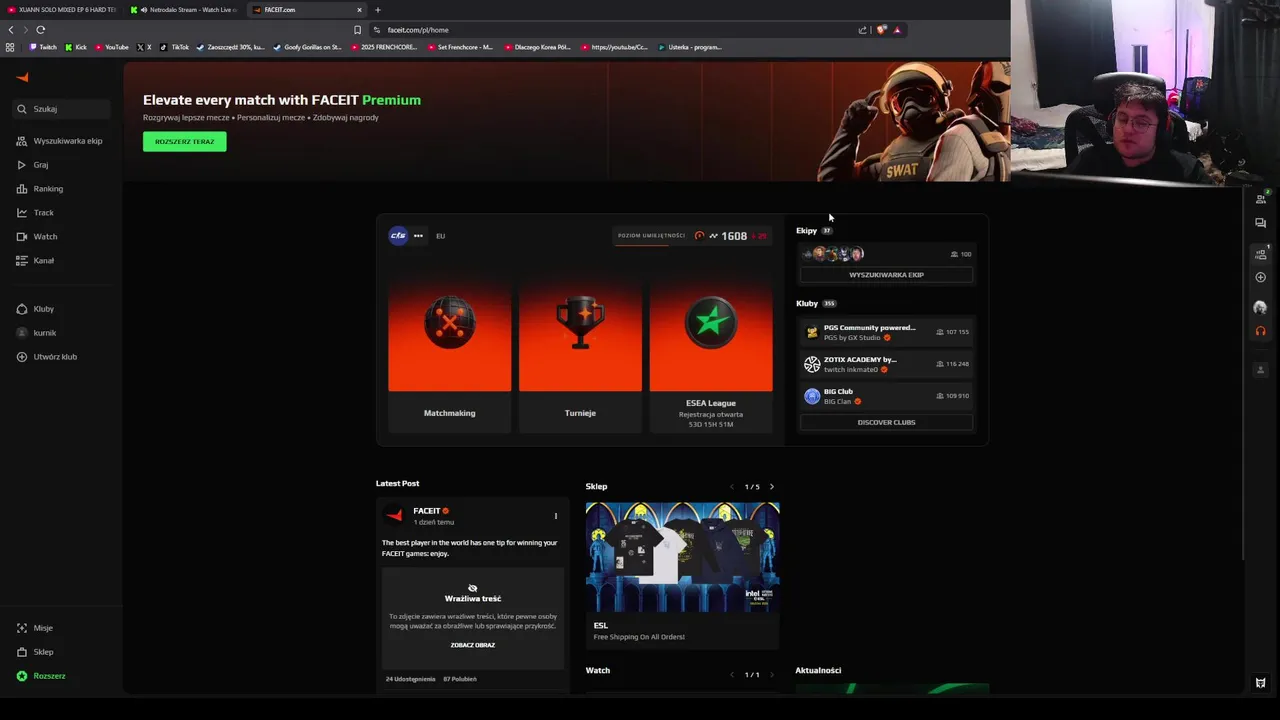Click the FACEIT logo in the sidebar
Screen dimensions: 1280x720
tap(22, 77)
